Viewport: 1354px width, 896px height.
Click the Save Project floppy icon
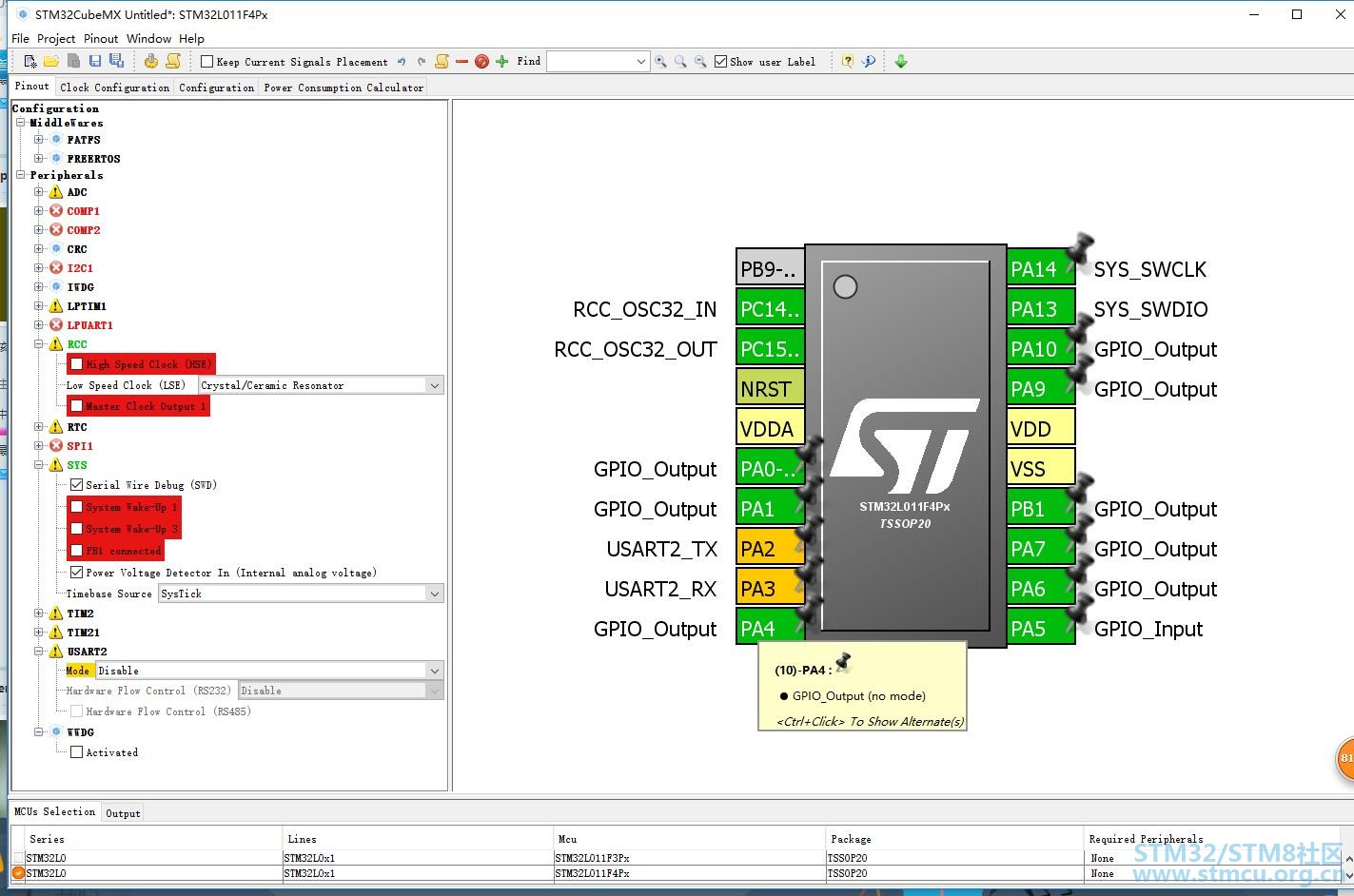coord(95,62)
